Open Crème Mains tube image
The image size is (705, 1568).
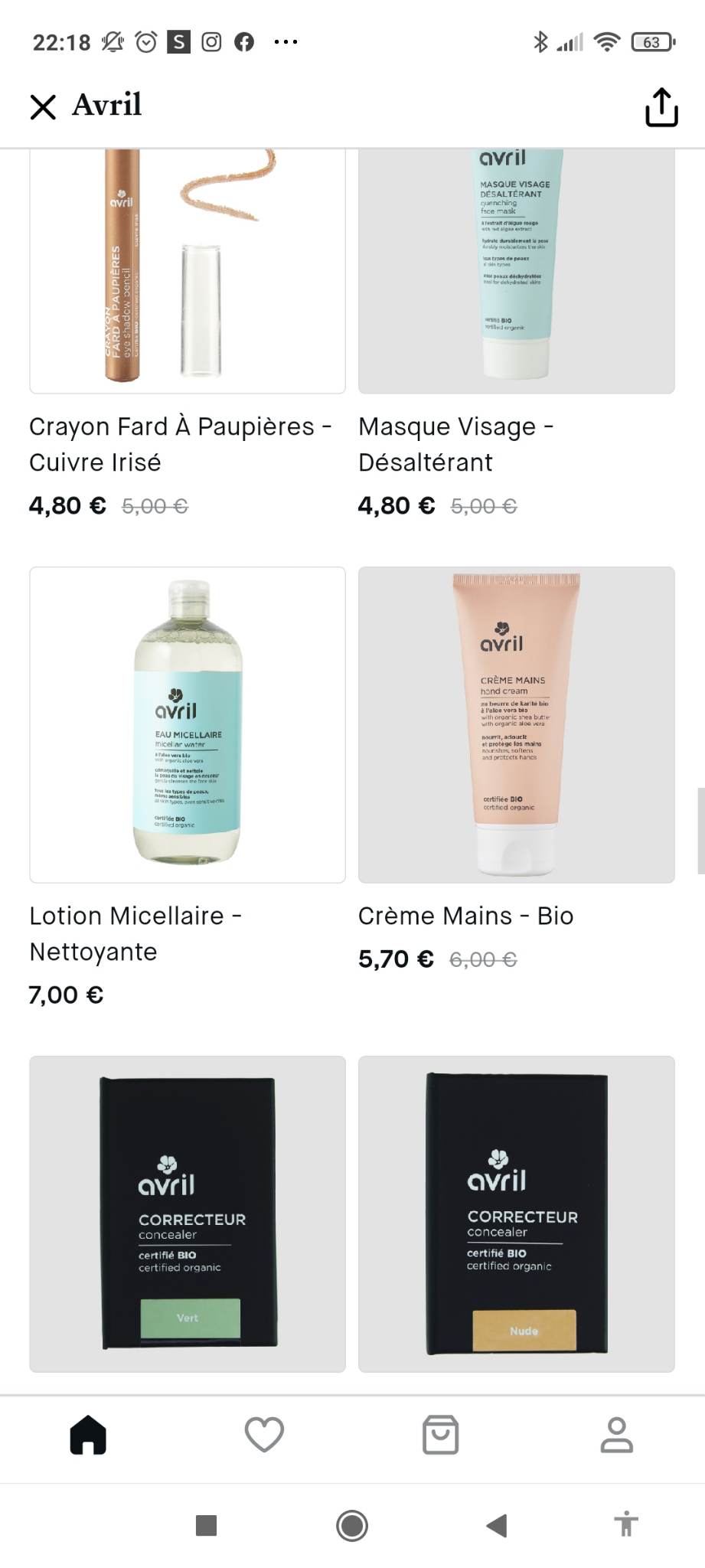click(x=517, y=724)
